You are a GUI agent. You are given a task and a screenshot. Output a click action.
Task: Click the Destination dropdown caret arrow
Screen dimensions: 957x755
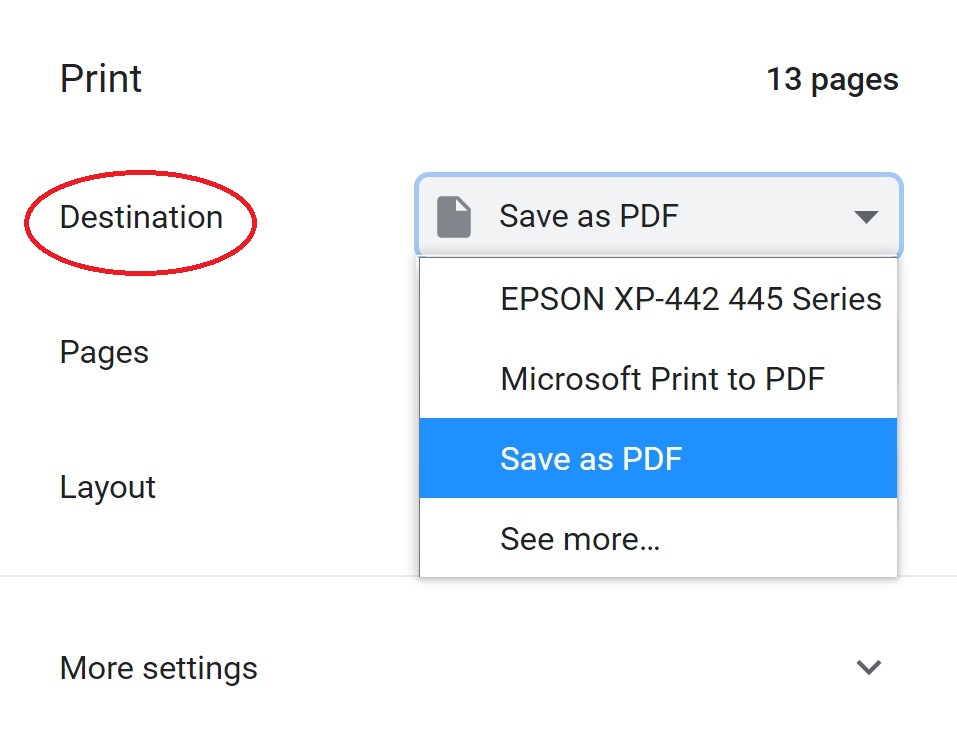pyautogui.click(x=866, y=217)
